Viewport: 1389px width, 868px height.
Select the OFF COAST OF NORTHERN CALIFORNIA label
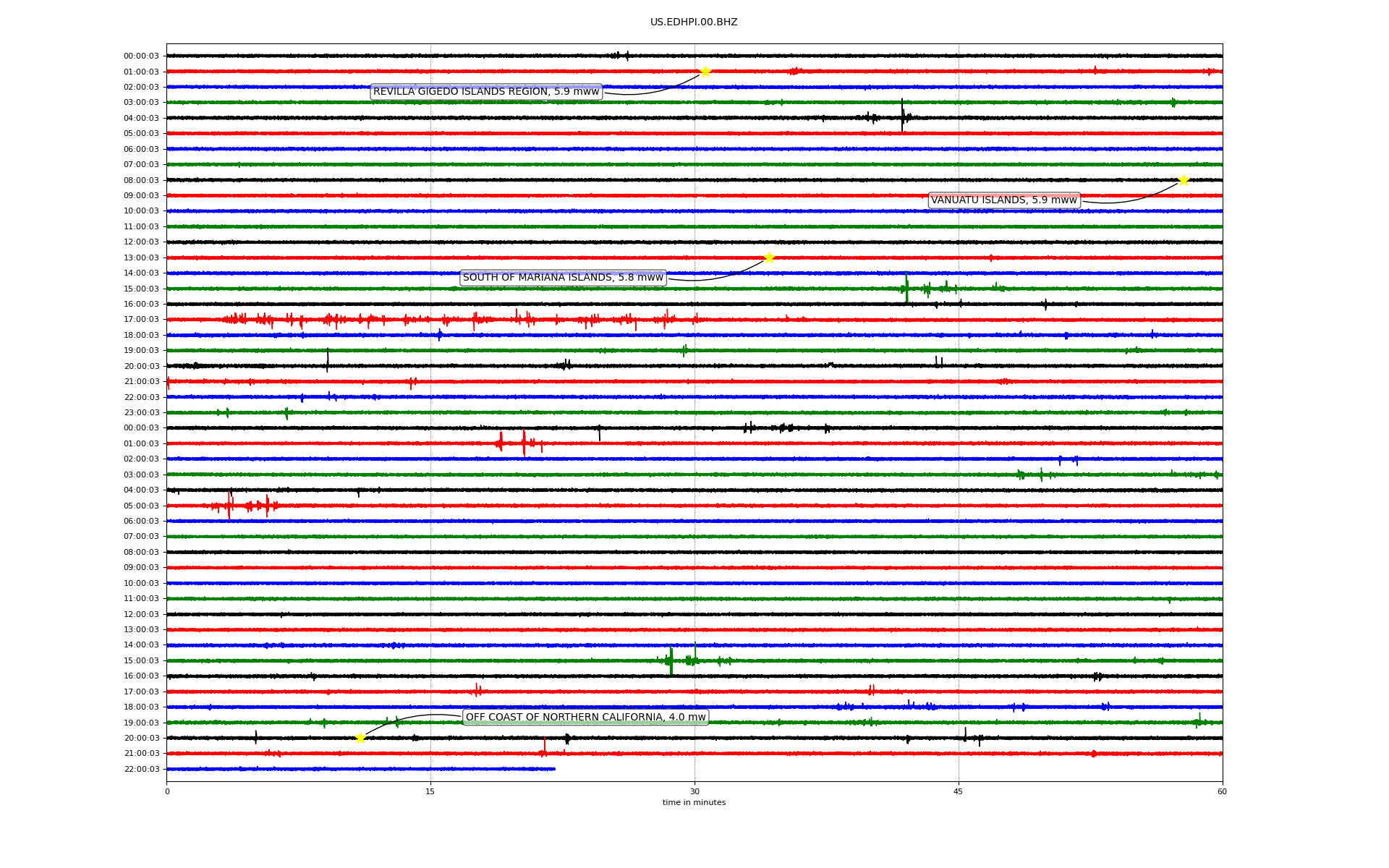585,718
